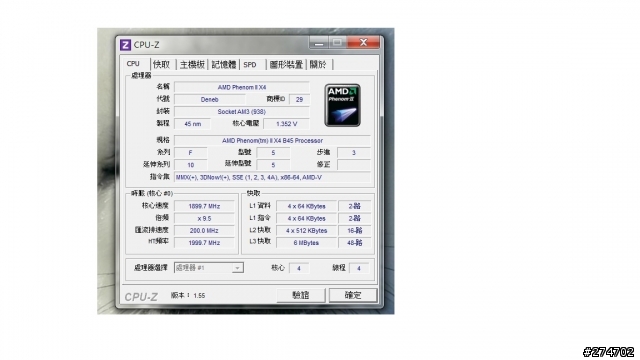Click the AMD Phenom II processor logo
The width and height of the screenshot is (640, 360).
point(342,105)
